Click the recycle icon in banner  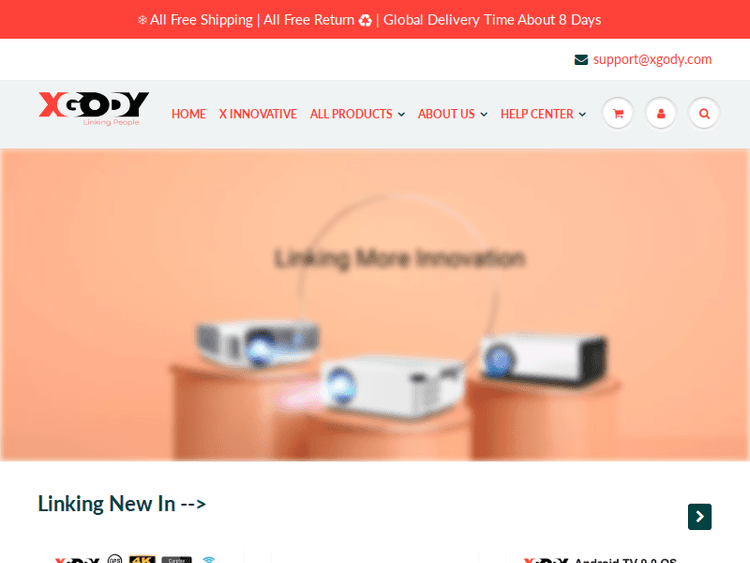(x=365, y=20)
